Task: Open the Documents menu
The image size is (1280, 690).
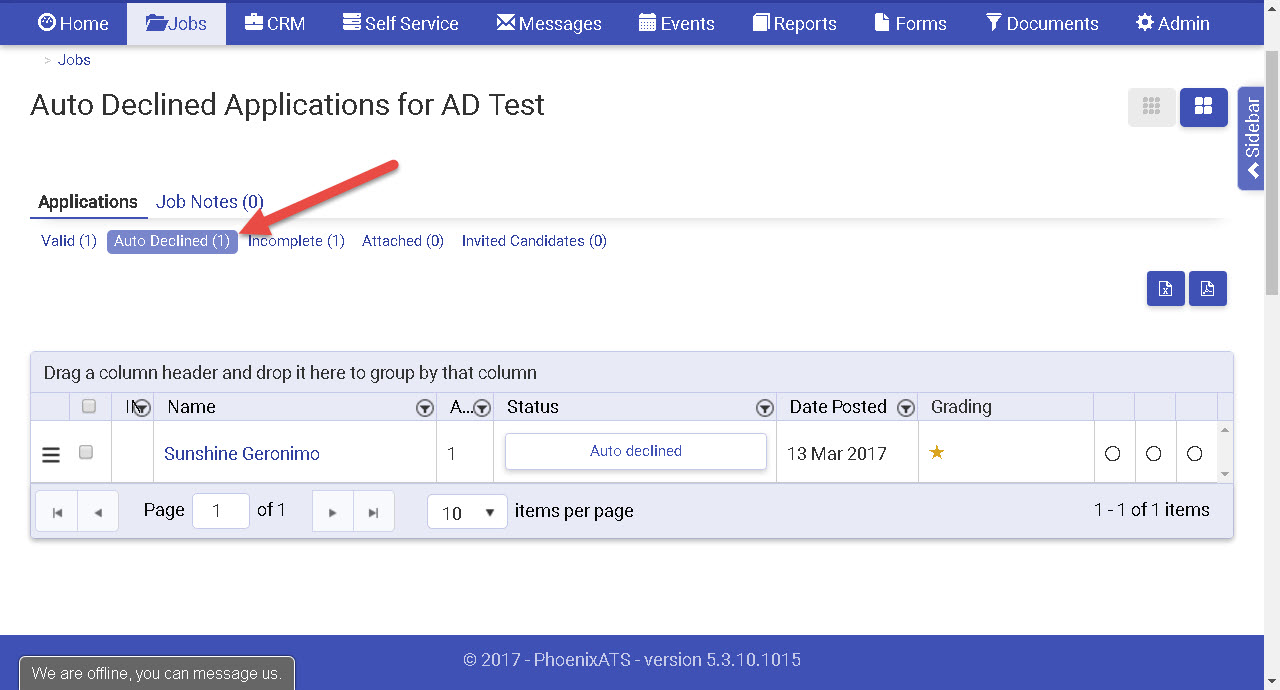Action: click(x=1042, y=23)
